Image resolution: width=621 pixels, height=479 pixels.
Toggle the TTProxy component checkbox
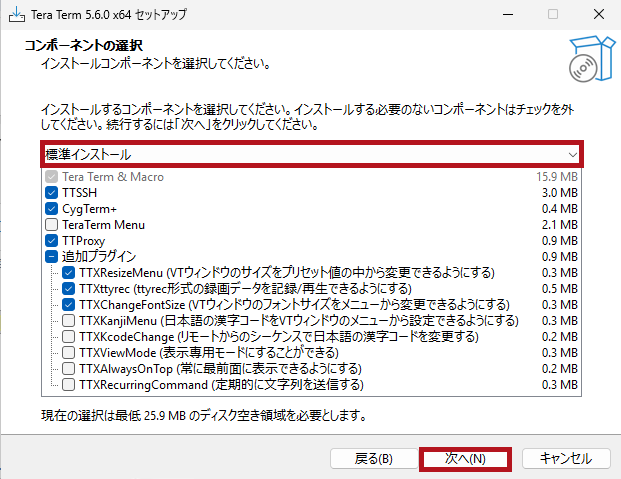52,240
